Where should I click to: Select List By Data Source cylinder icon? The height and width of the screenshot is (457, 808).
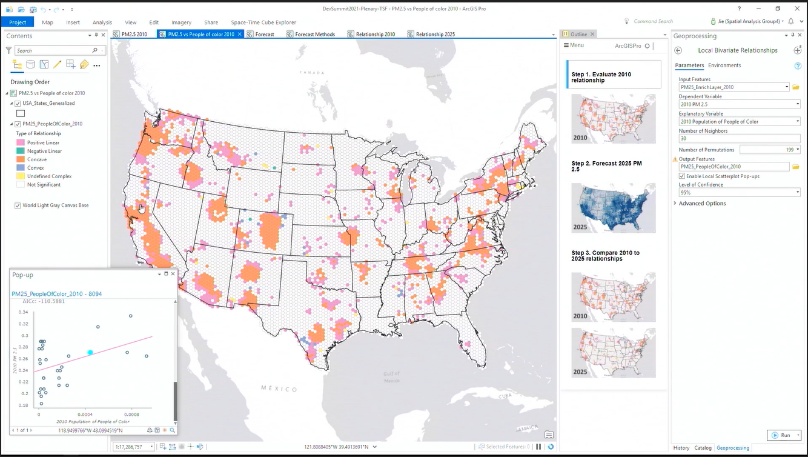[x=30, y=64]
